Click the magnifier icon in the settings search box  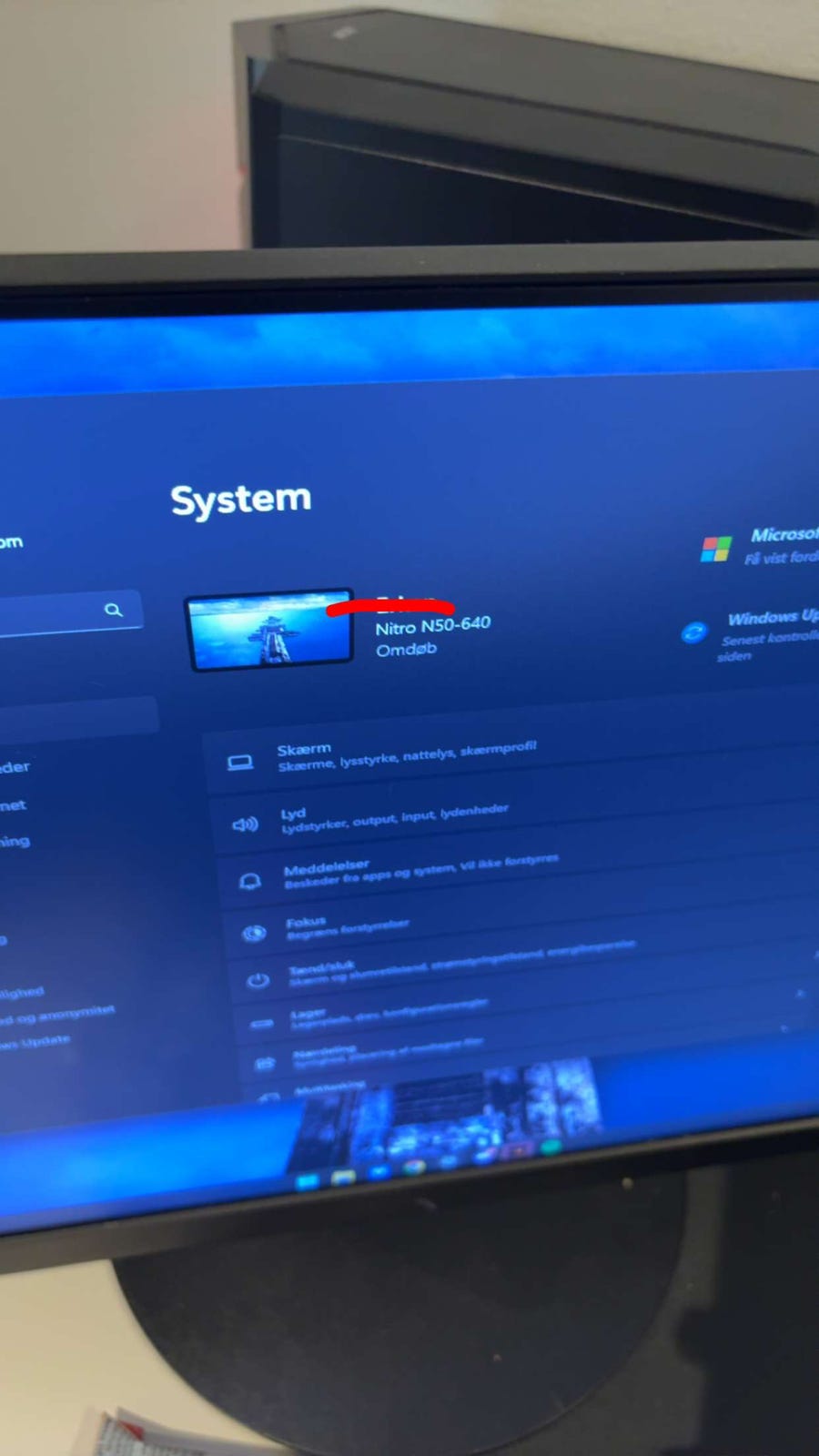coord(113,610)
